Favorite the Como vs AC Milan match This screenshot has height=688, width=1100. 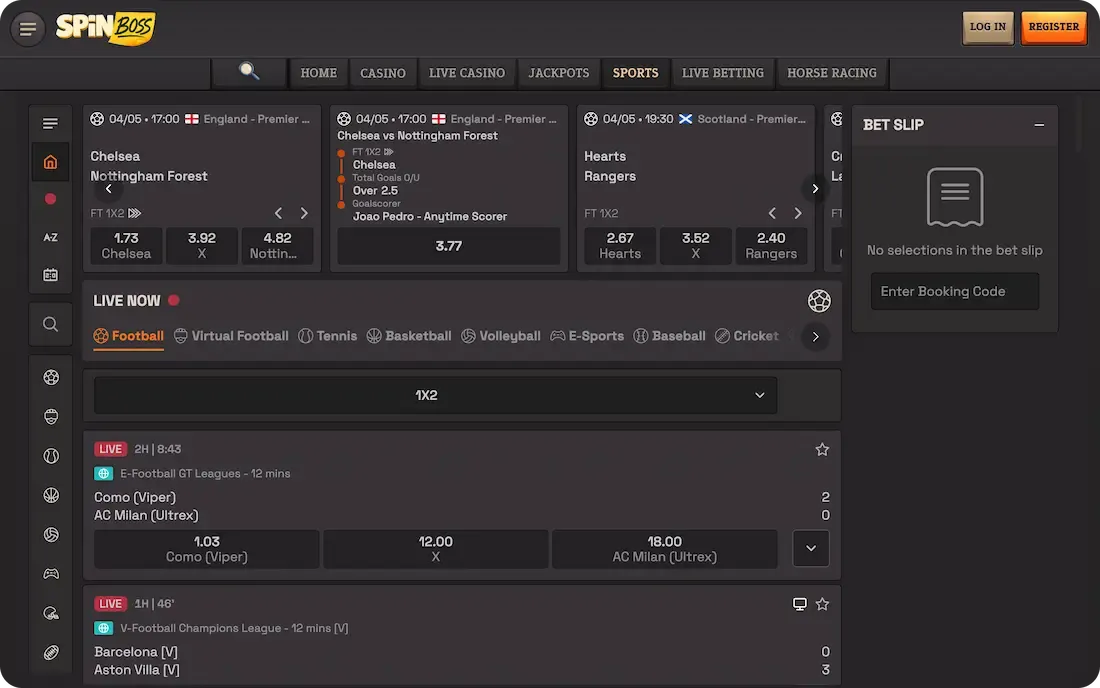click(x=822, y=450)
